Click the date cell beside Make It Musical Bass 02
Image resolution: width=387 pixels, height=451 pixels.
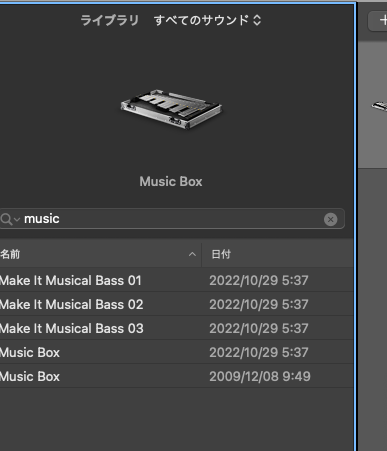point(259,304)
